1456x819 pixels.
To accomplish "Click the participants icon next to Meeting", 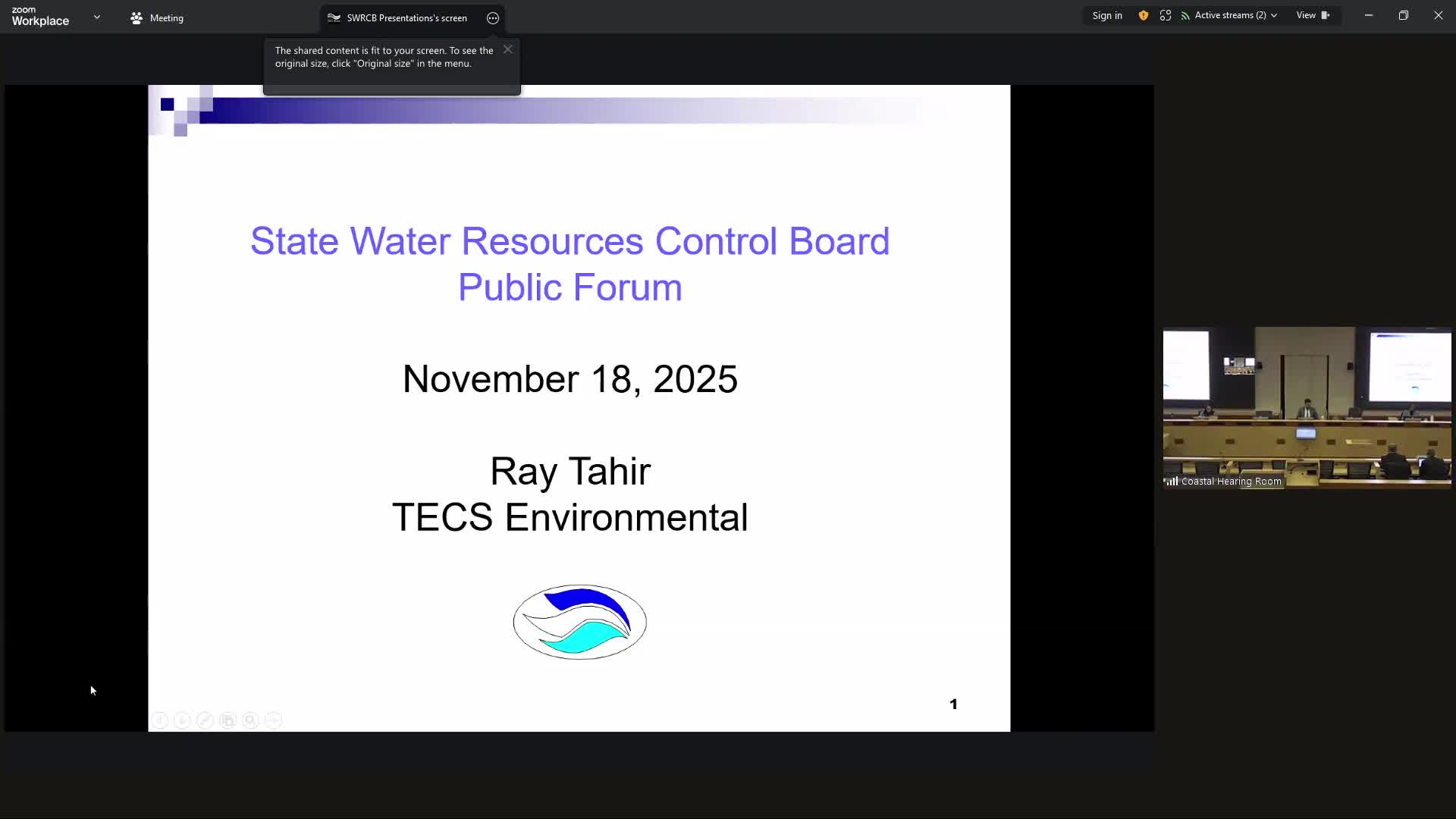I will point(136,17).
